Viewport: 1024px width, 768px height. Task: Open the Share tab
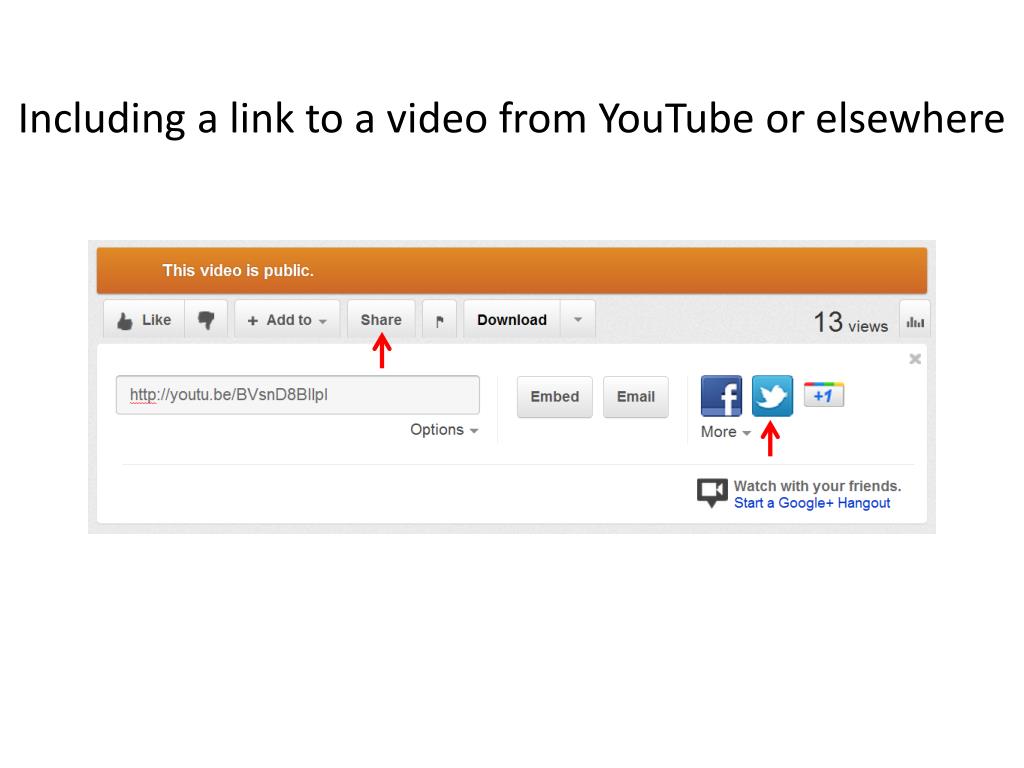381,320
